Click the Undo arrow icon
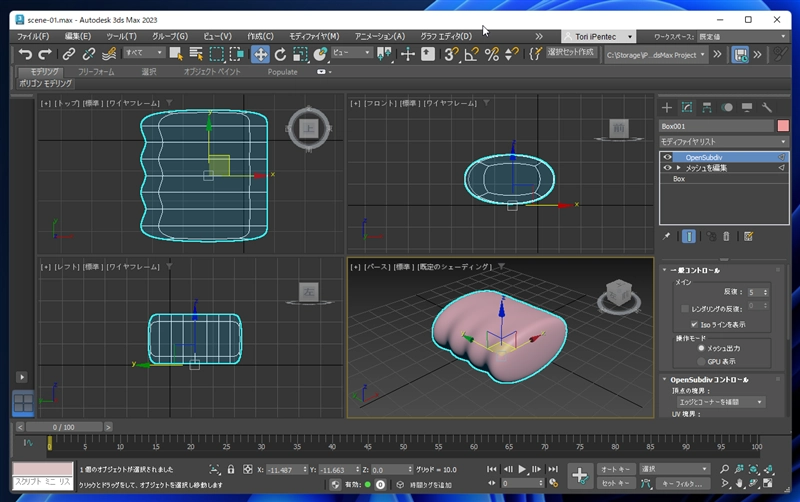Image resolution: width=800 pixels, height=502 pixels. [25, 54]
